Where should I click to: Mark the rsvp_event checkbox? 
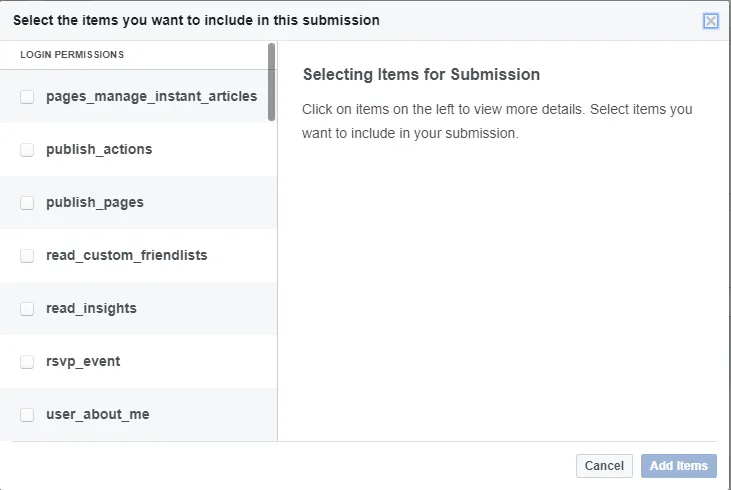click(x=27, y=362)
